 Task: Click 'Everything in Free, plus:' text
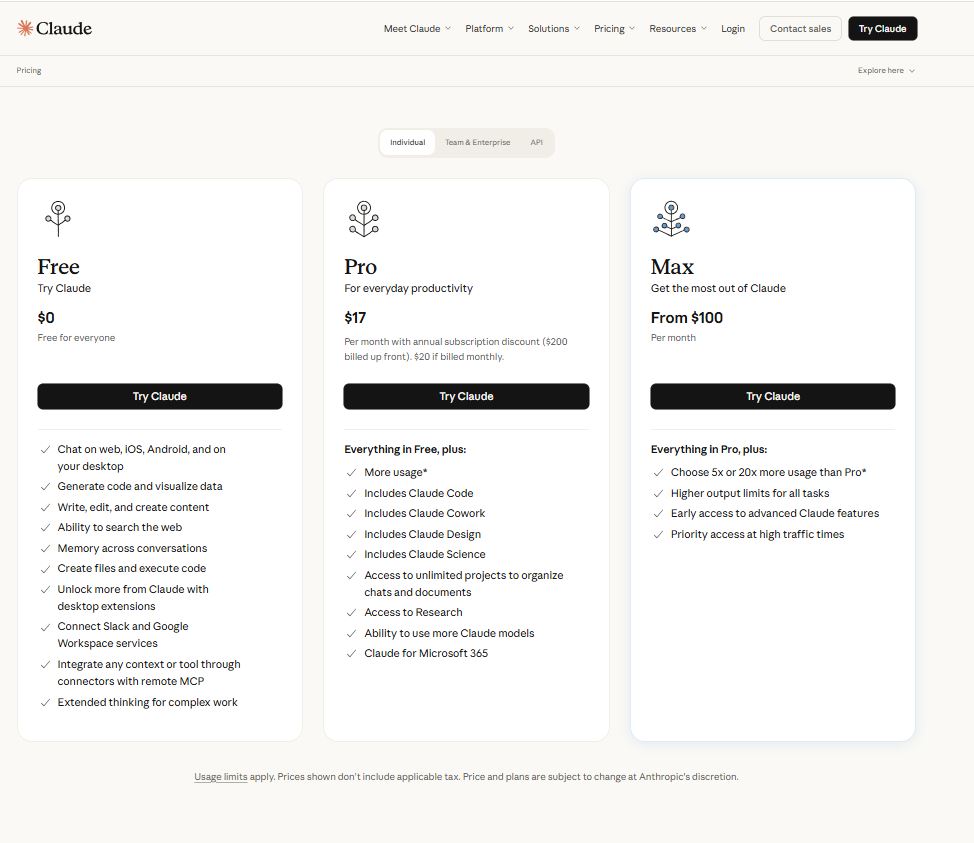pyautogui.click(x=405, y=450)
